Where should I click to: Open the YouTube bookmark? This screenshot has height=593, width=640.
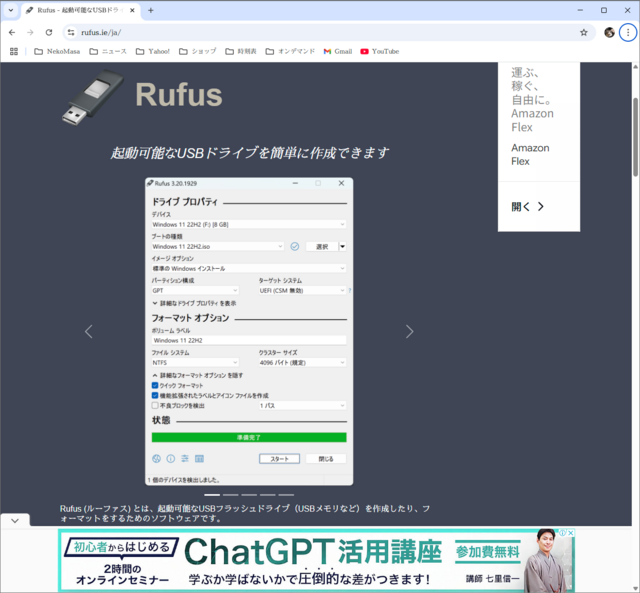click(380, 51)
